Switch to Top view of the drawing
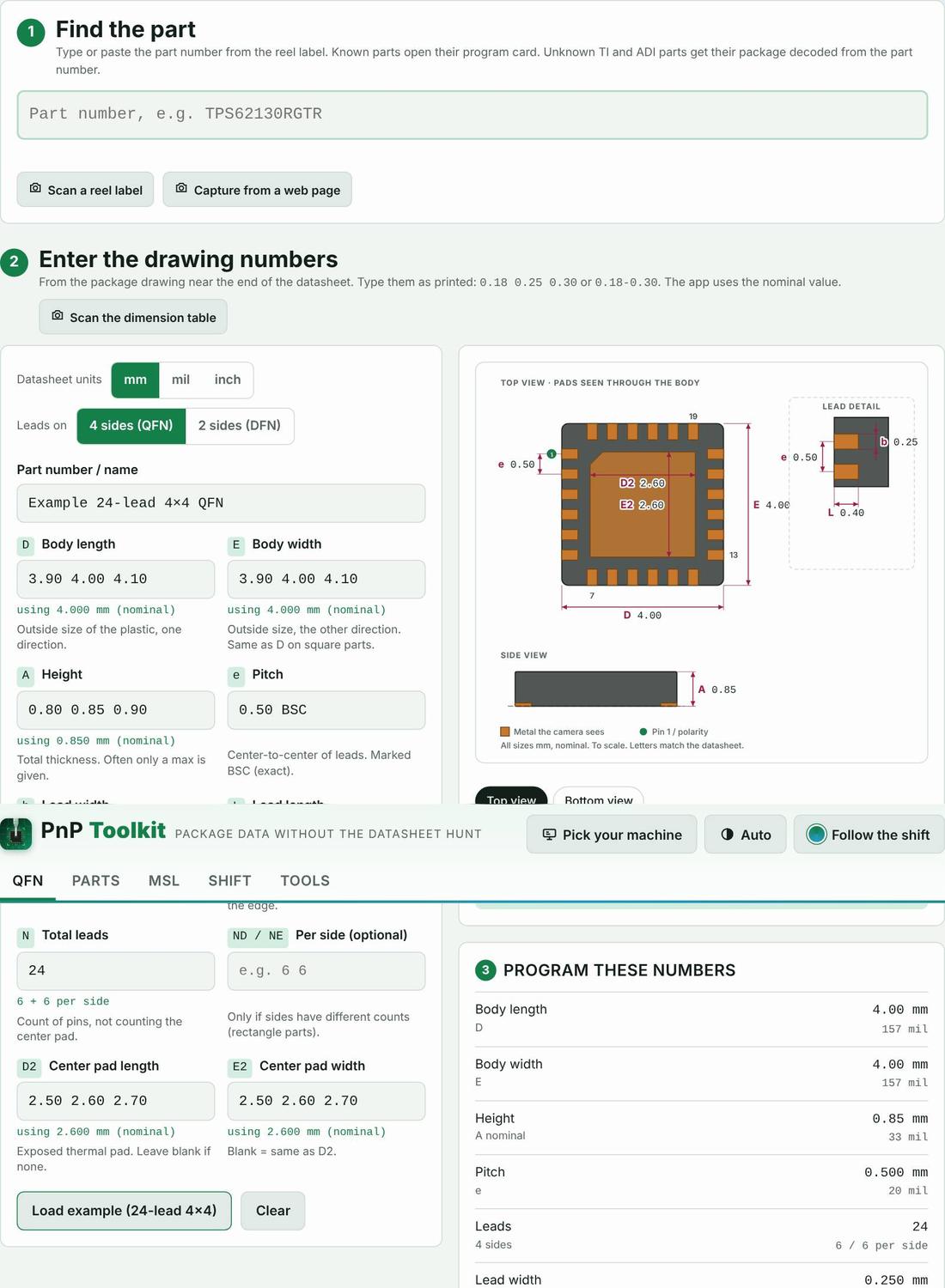The image size is (945, 1288). pyautogui.click(x=511, y=797)
